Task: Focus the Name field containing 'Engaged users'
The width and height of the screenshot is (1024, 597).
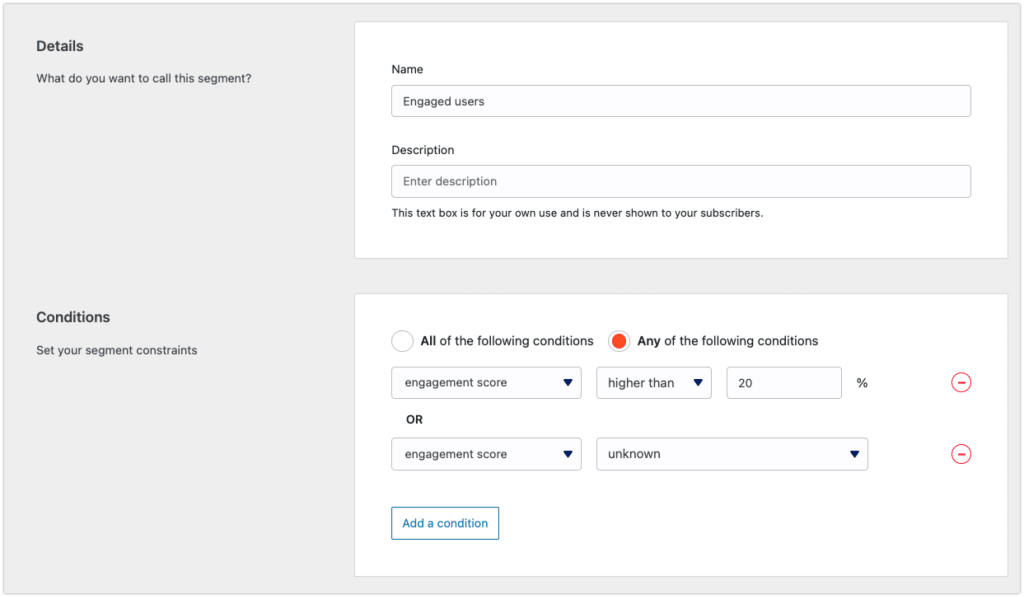Action: coord(680,101)
